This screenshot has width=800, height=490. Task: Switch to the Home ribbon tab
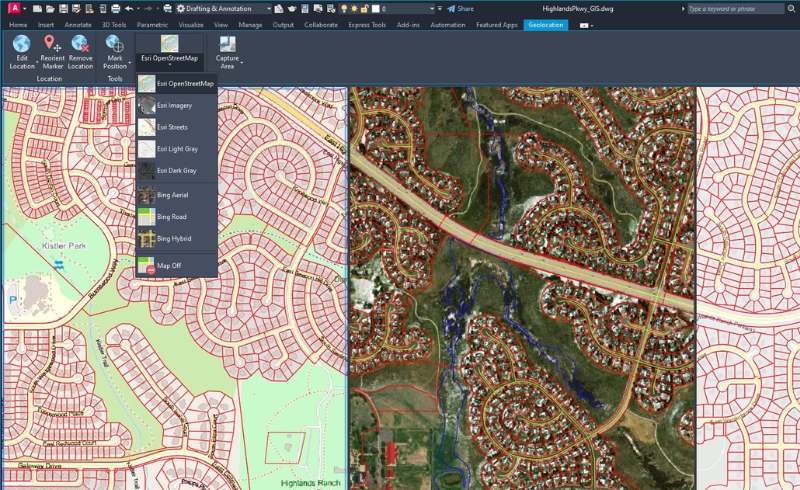click(x=18, y=24)
